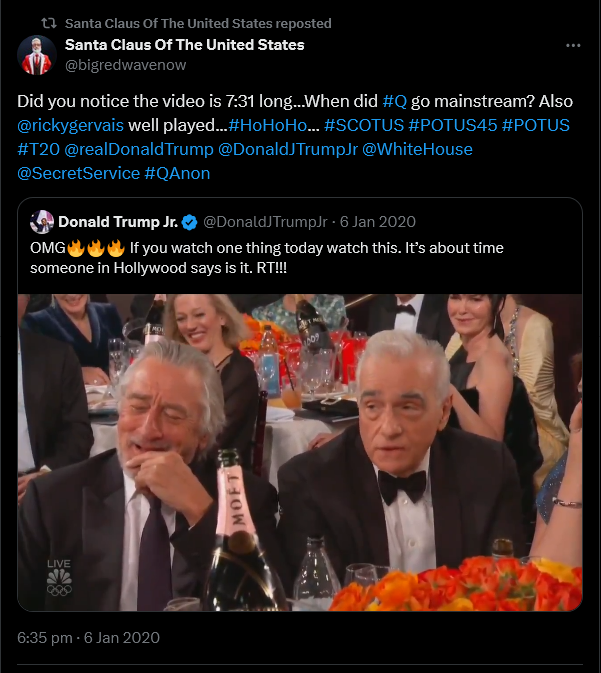Click the Golden Globes video thumbnail
This screenshot has width=601, height=673.
point(300,452)
